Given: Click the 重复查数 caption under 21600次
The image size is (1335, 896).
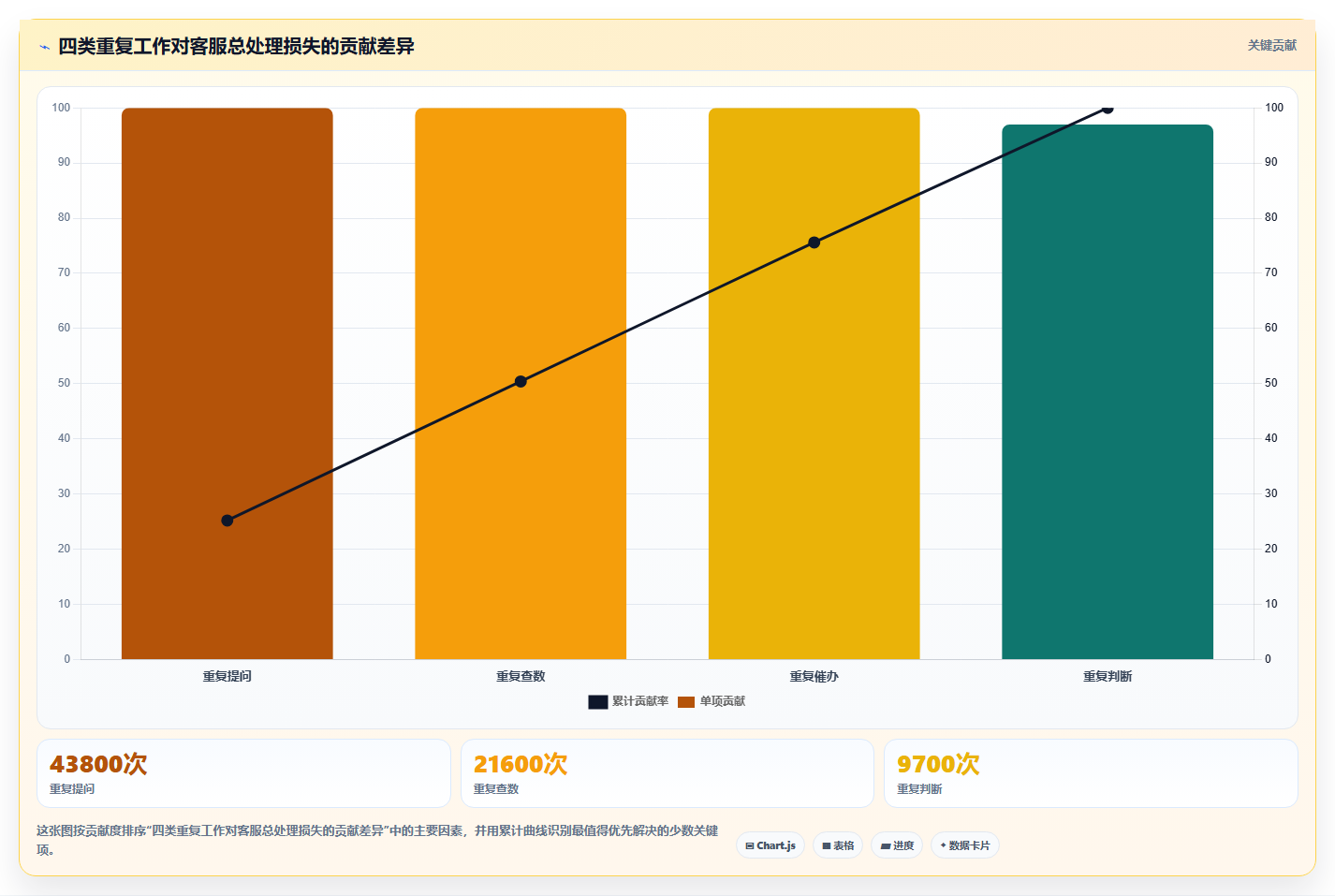Looking at the screenshot, I should pyautogui.click(x=496, y=789).
